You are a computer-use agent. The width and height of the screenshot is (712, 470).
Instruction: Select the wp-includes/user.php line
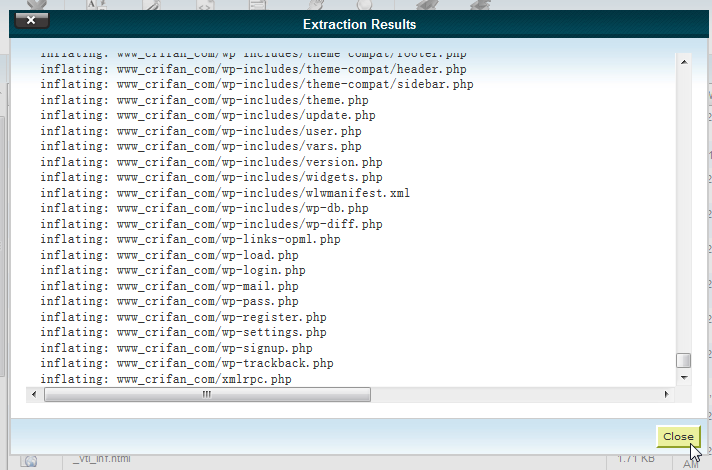201,131
